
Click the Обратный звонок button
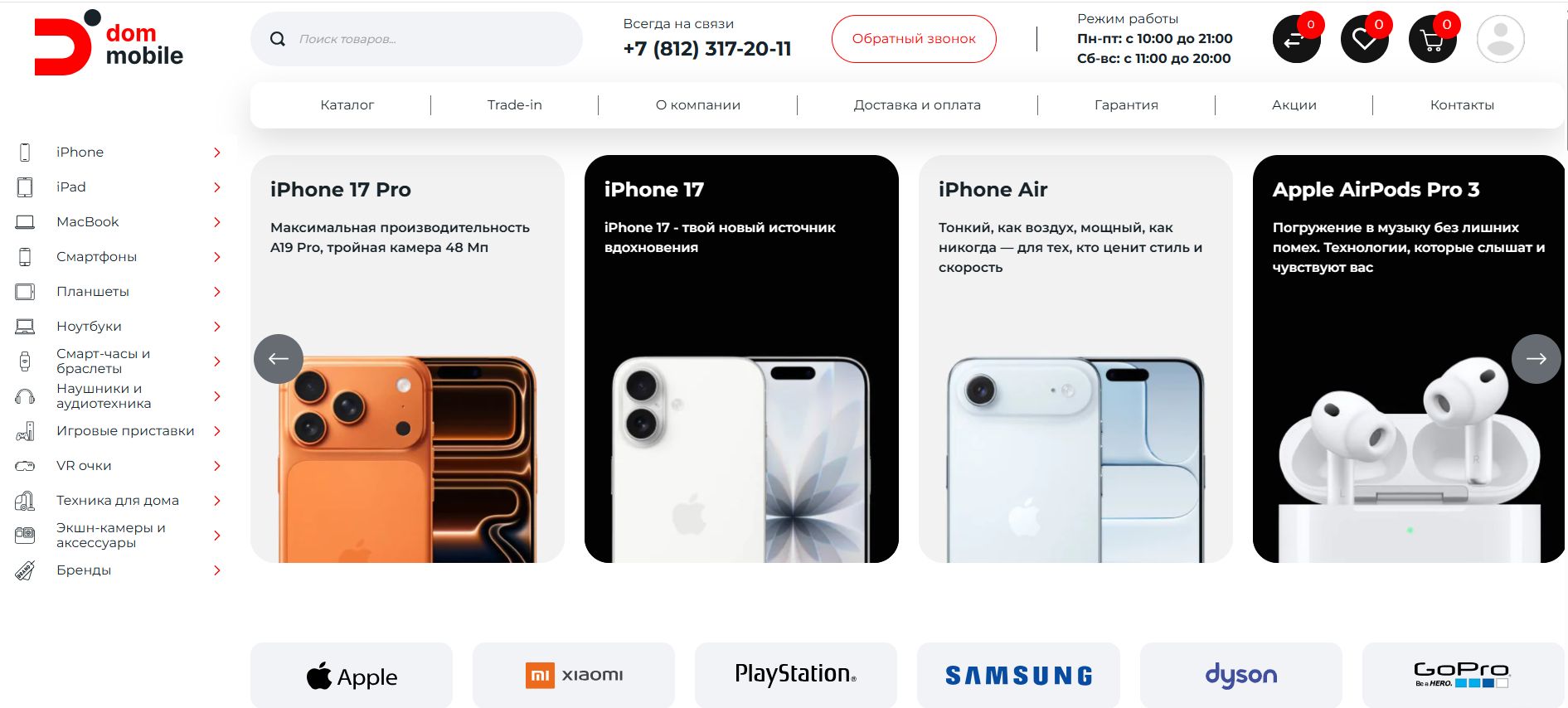pyautogui.click(x=914, y=39)
